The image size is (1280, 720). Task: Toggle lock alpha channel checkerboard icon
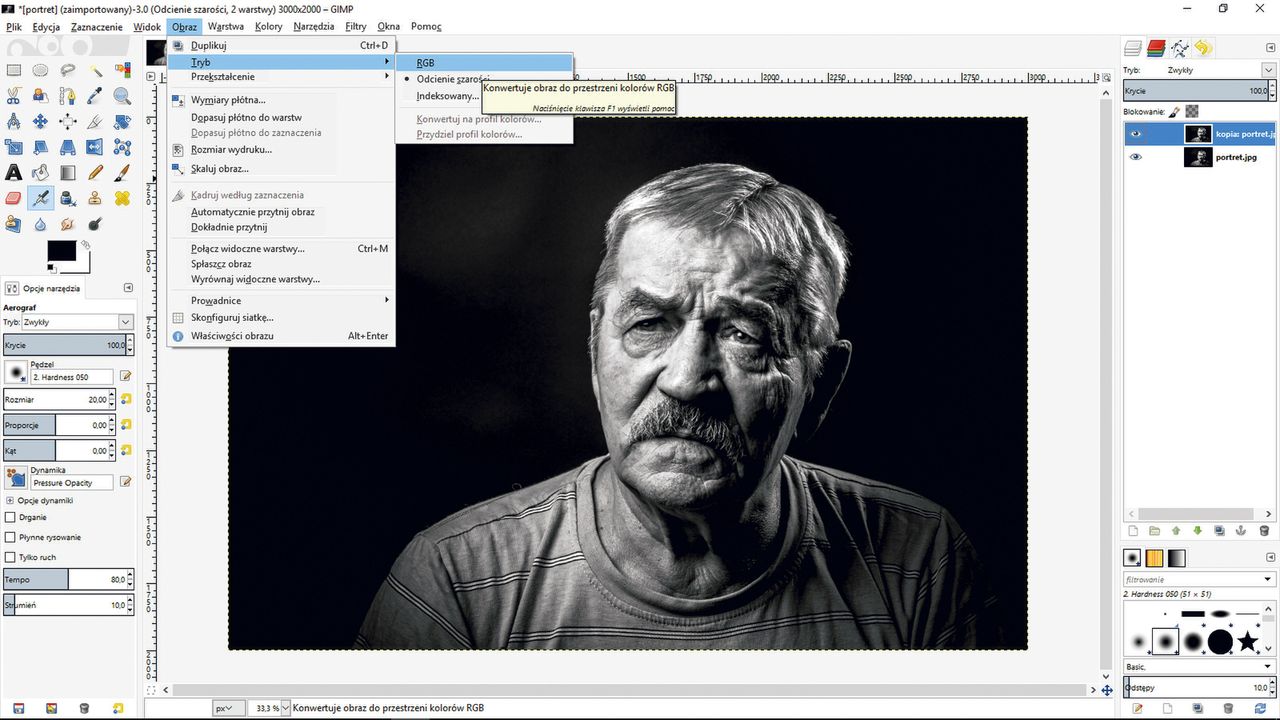click(x=1192, y=112)
